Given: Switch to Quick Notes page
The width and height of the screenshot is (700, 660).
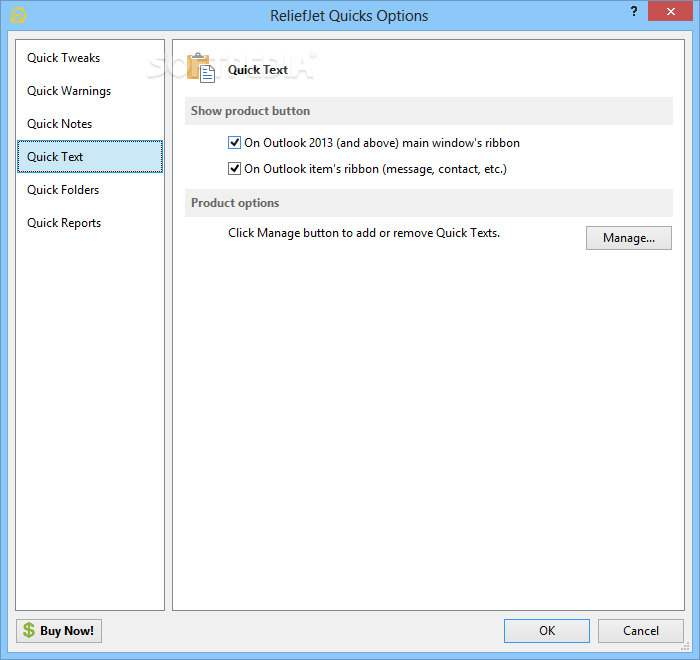Looking at the screenshot, I should [90, 124].
